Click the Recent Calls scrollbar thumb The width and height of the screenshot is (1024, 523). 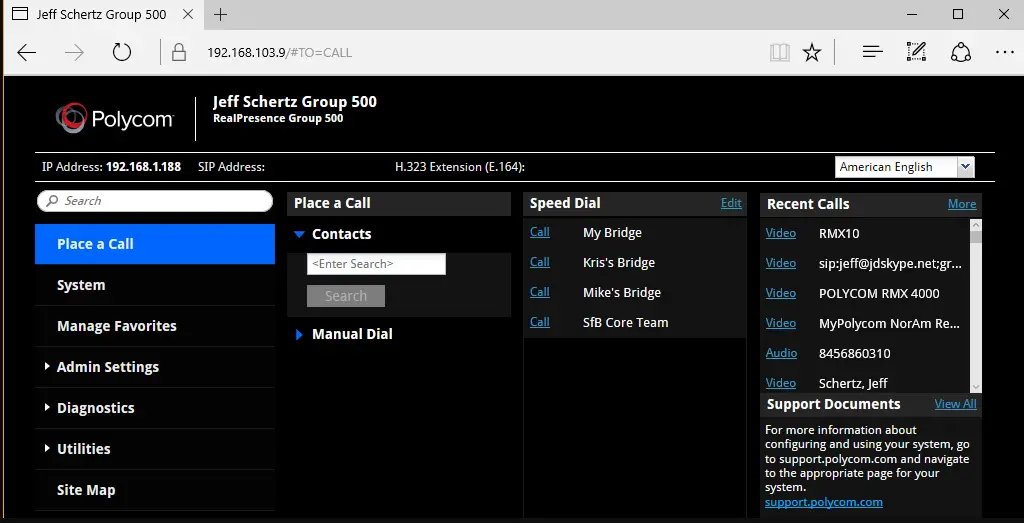coord(976,236)
